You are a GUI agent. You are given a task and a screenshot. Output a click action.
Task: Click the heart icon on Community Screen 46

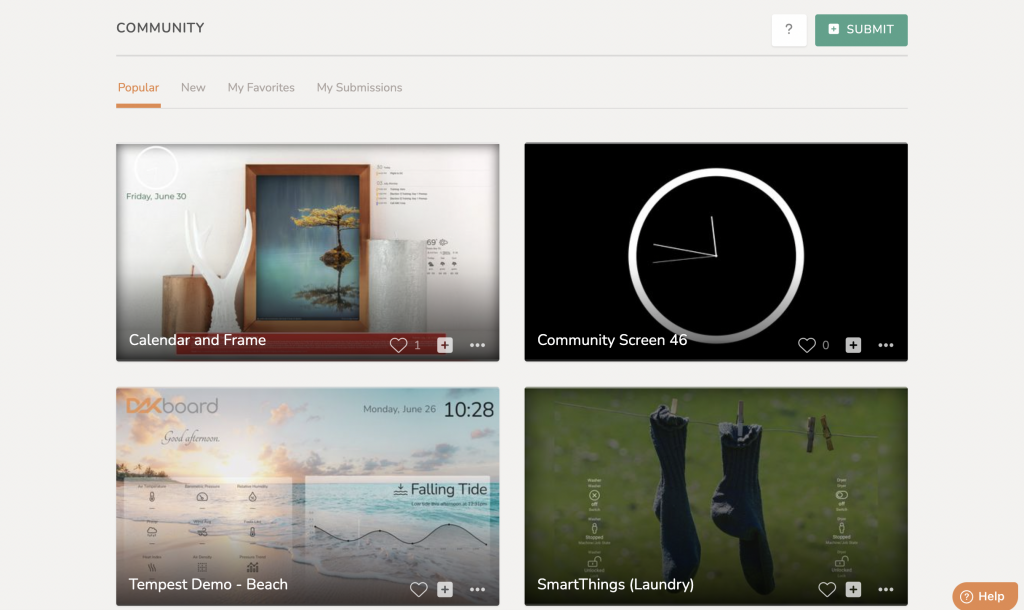(x=806, y=344)
